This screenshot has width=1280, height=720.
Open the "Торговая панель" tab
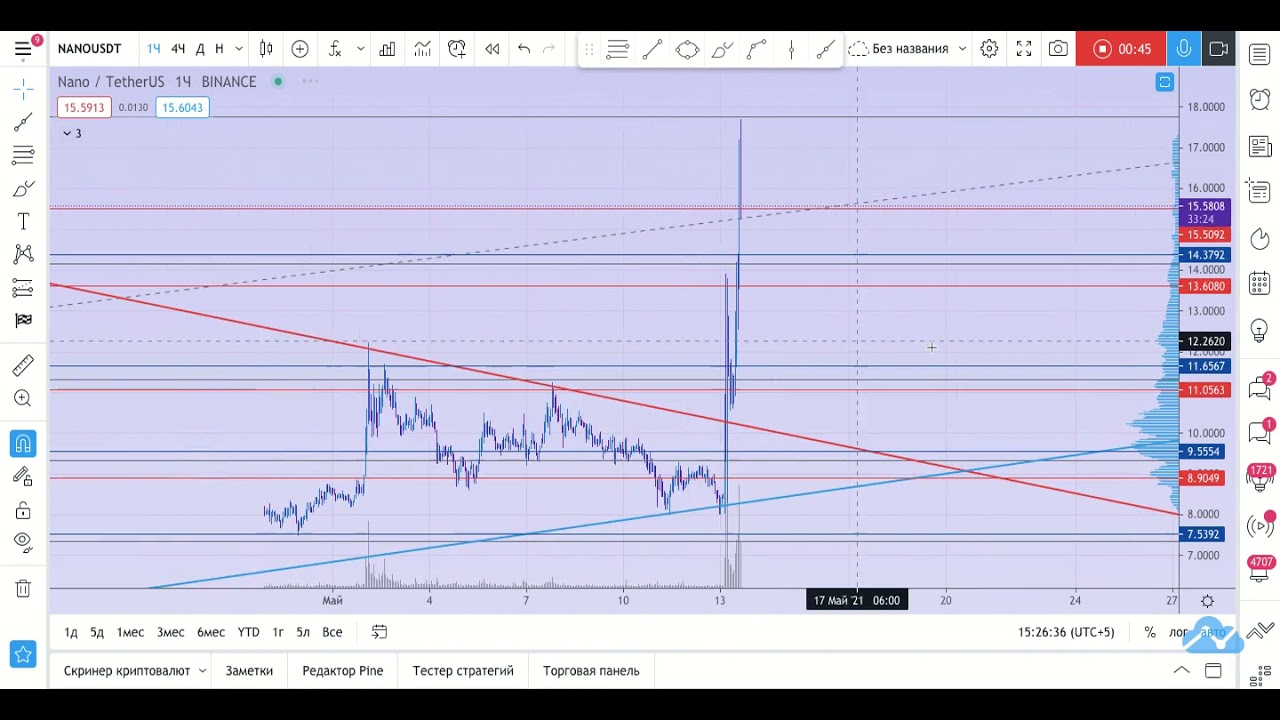(591, 671)
